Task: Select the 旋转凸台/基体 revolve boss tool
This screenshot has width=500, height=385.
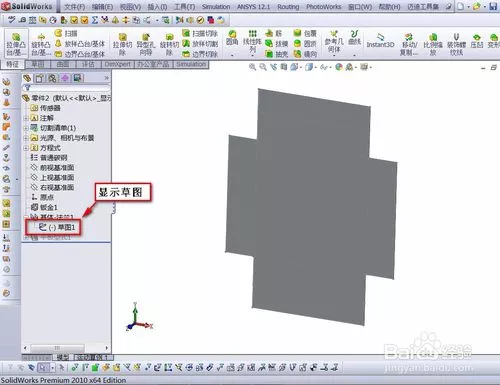Action: [x=41, y=44]
